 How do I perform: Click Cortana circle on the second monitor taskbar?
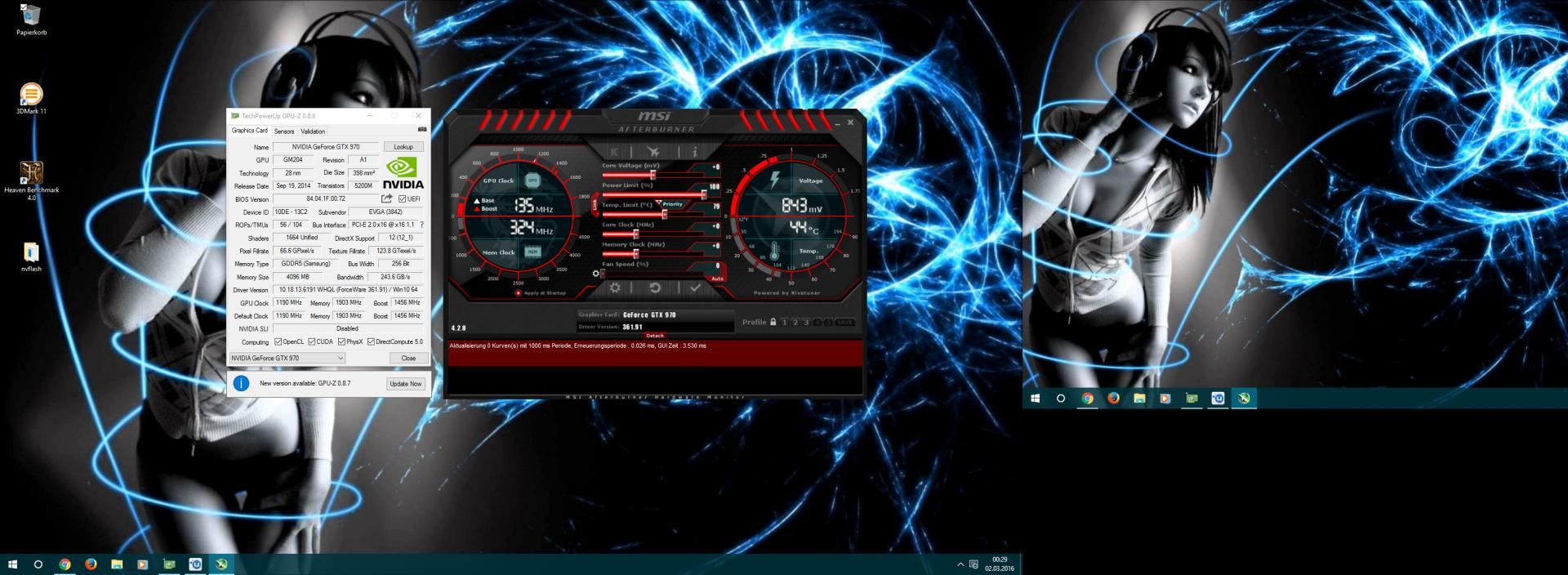tap(1061, 399)
